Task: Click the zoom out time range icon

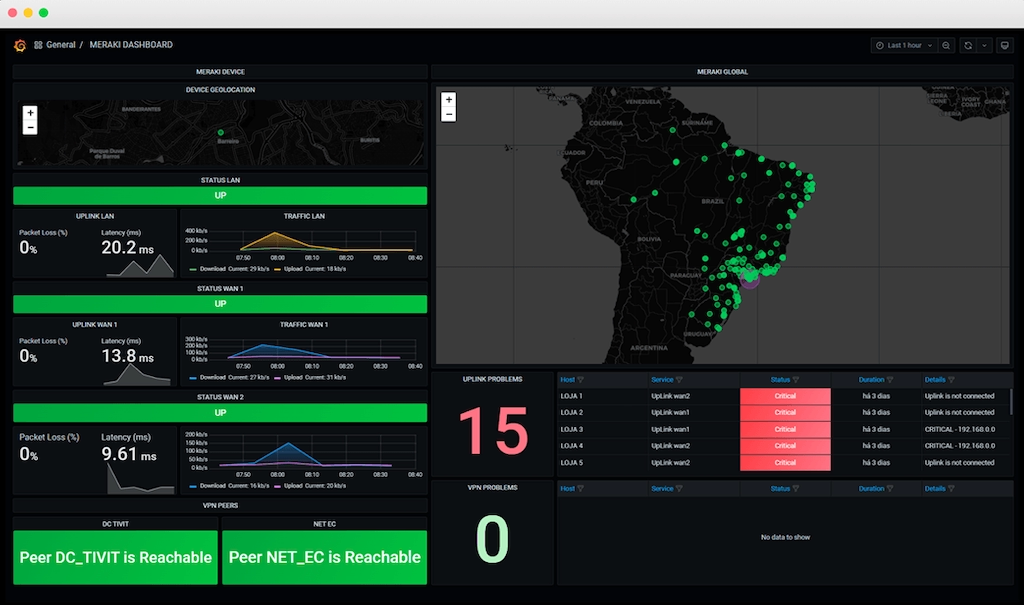Action: coord(946,45)
